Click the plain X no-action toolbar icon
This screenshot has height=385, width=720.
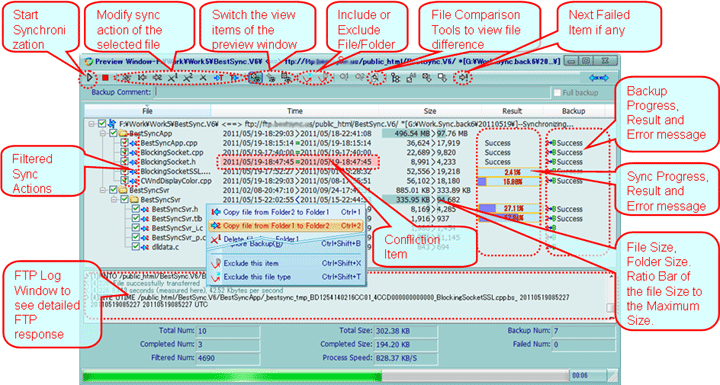coord(203,78)
